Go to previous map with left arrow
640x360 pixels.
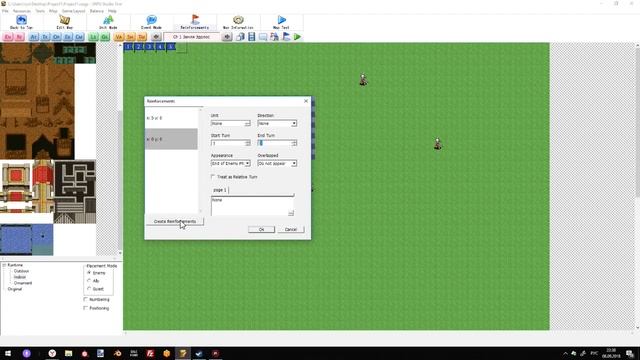156,37
